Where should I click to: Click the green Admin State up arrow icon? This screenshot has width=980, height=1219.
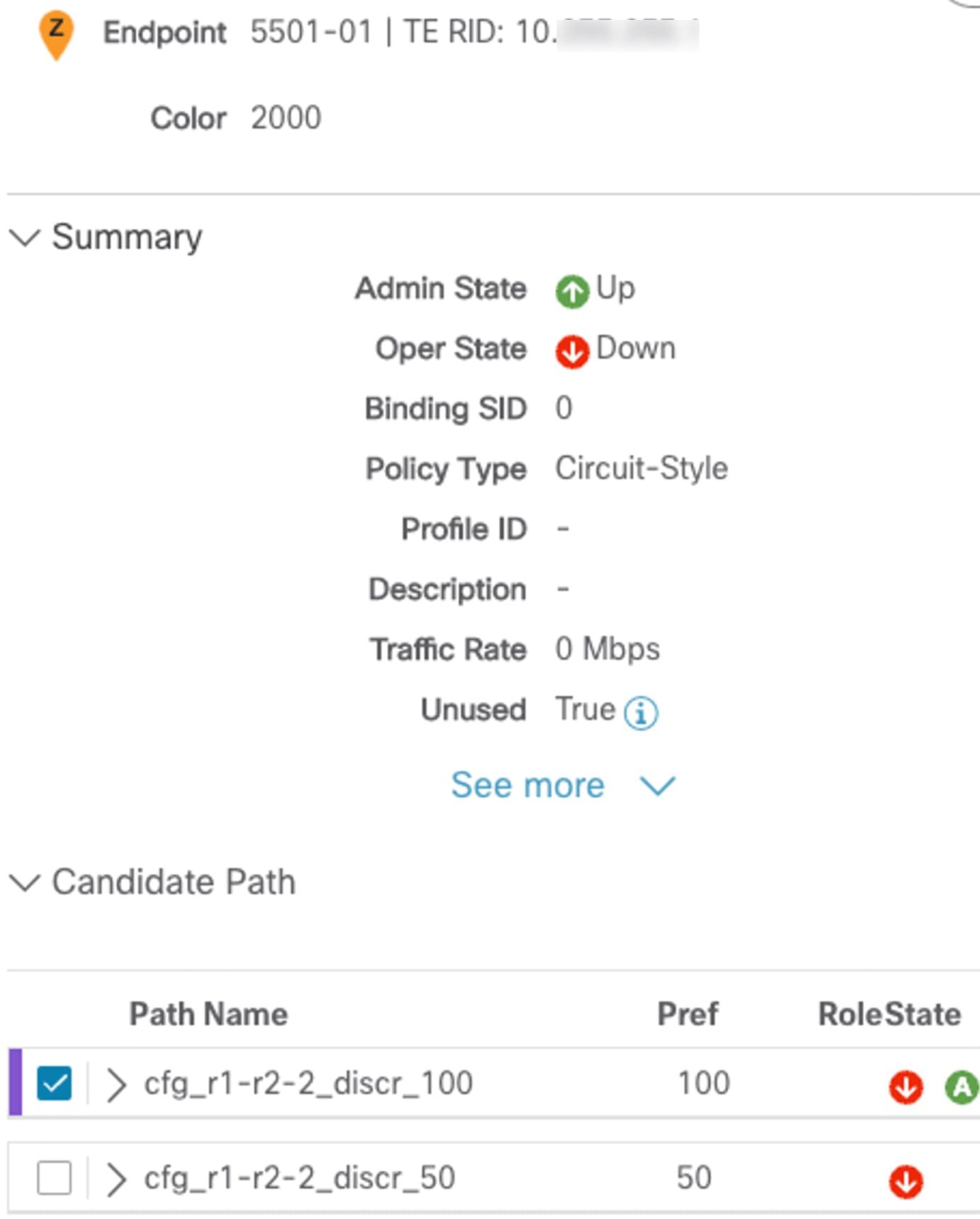click(574, 287)
